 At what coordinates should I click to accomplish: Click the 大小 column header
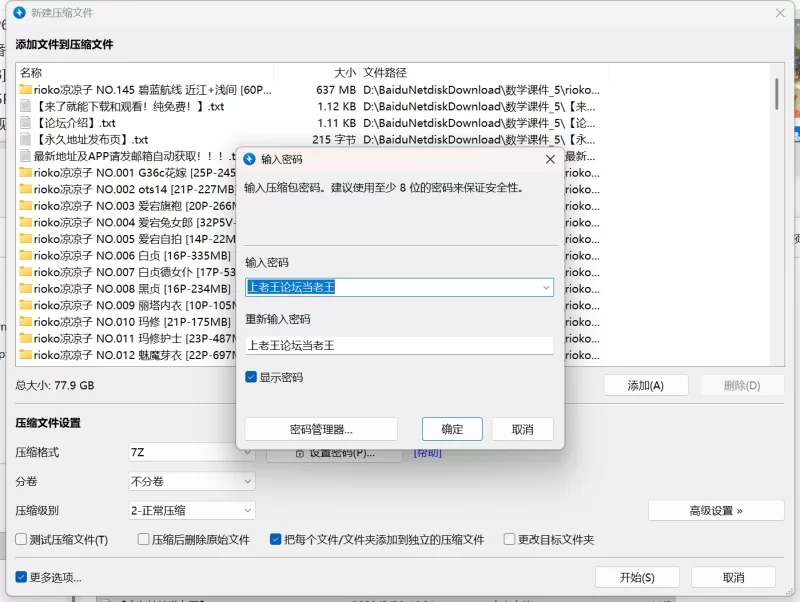click(x=344, y=73)
